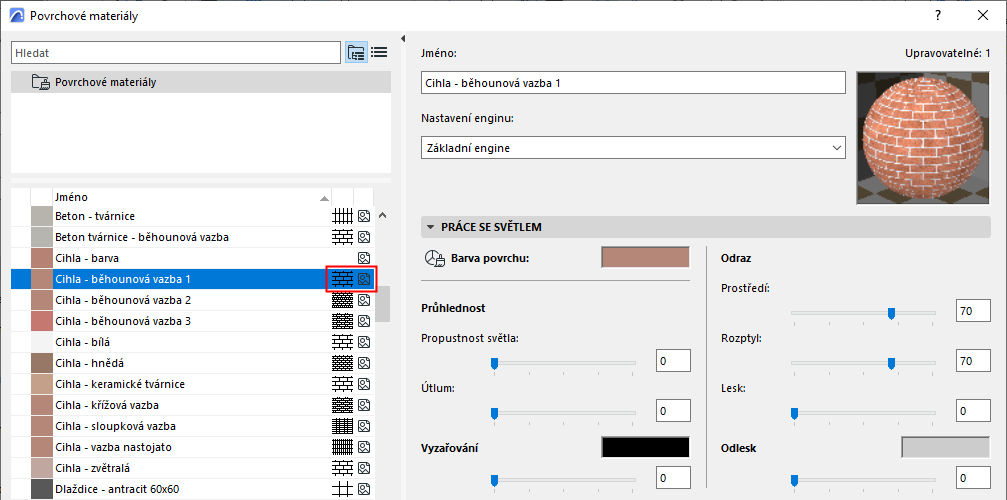The image size is (1007, 500).
Task: Click hatch icon of Beton tvárnice - běhounová vazba
Action: coord(342,237)
